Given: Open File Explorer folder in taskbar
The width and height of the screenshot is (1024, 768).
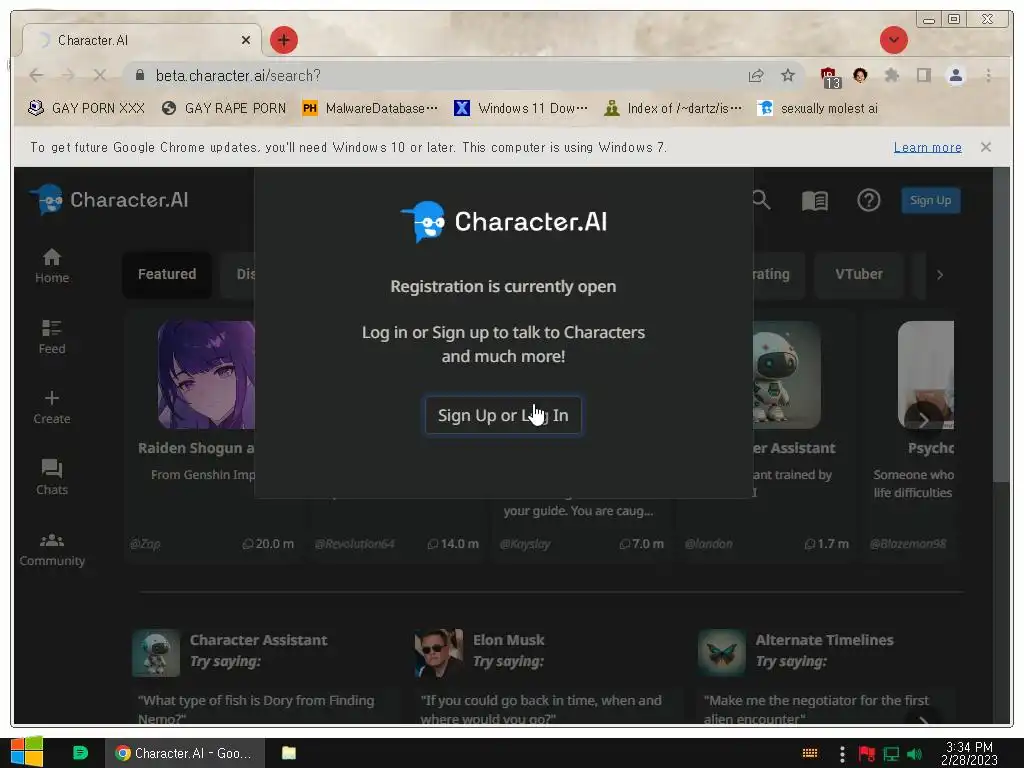Looking at the screenshot, I should point(289,753).
